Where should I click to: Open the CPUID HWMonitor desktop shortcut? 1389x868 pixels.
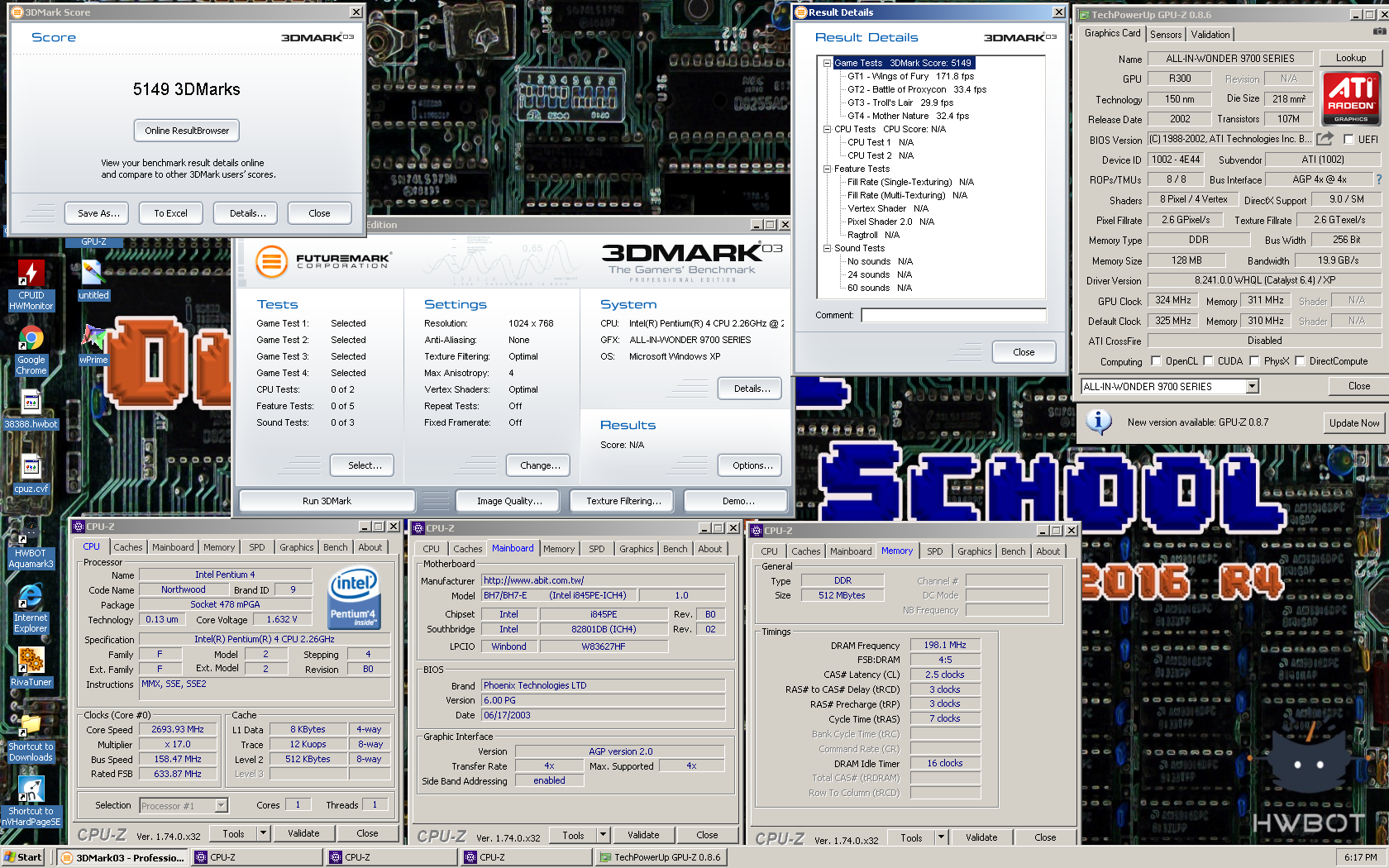tap(31, 285)
